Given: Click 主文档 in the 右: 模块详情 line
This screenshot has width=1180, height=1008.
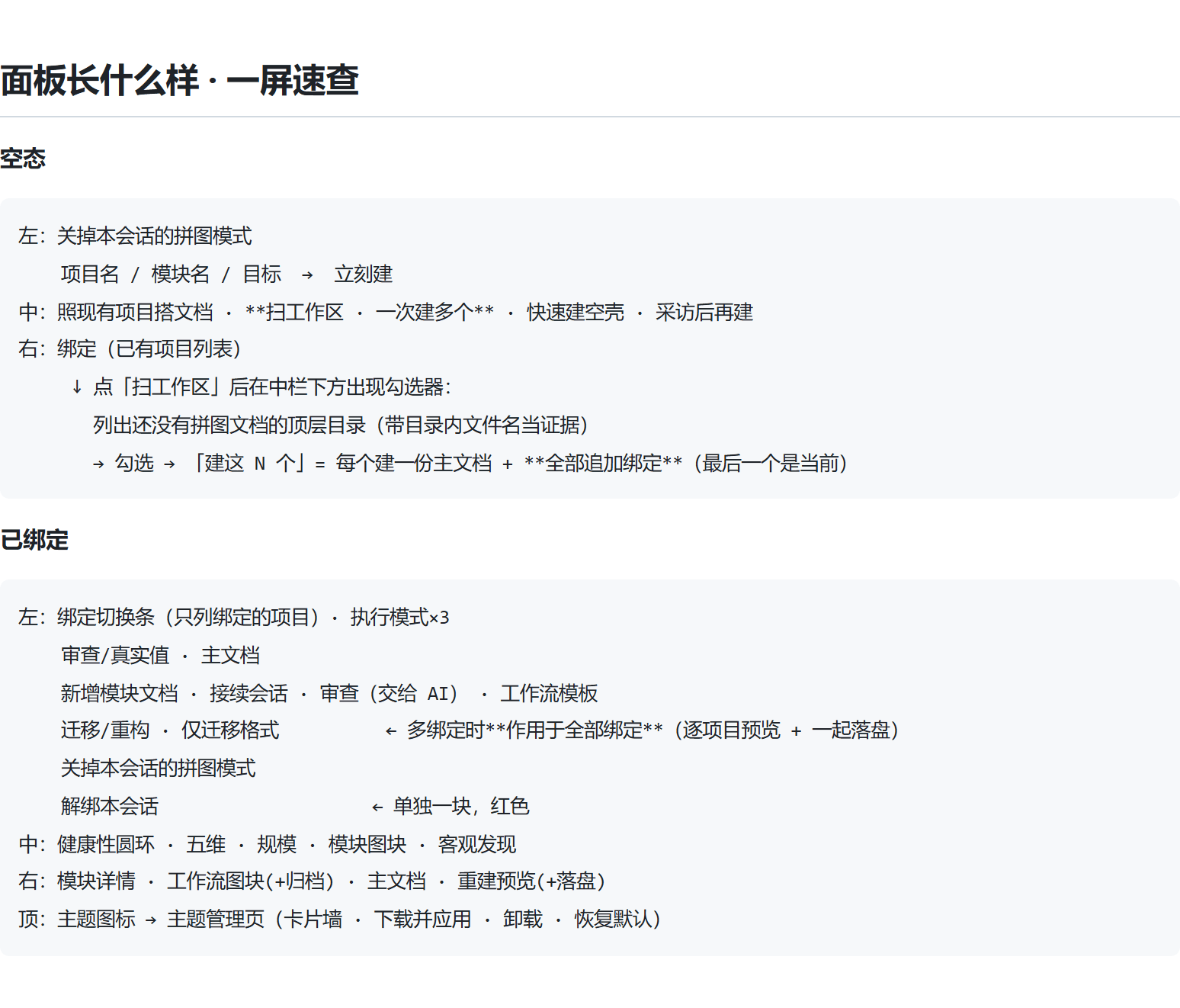Looking at the screenshot, I should [x=396, y=881].
